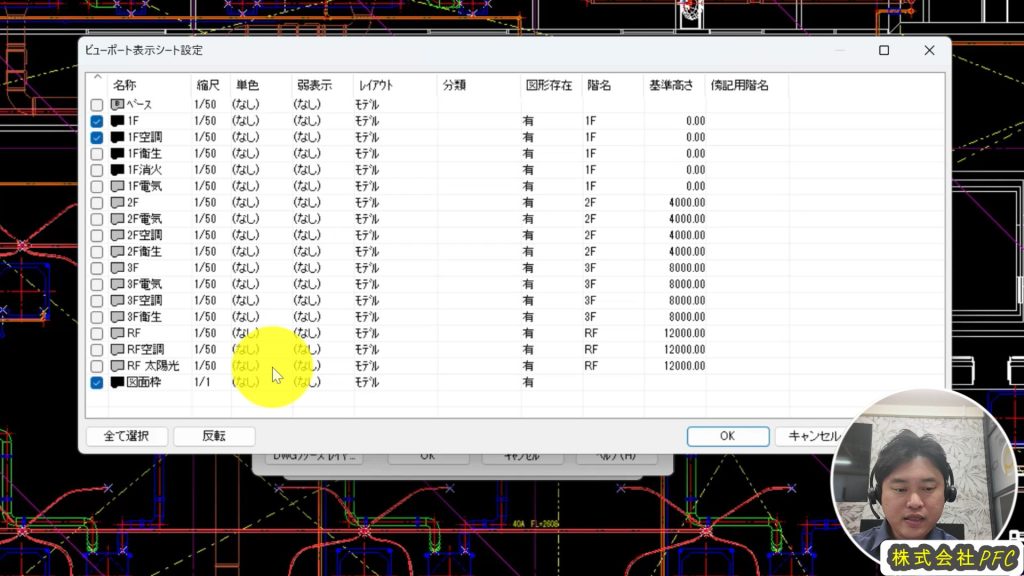The image size is (1024, 576).
Task: Click the gray sheet icon beside 2F
Action: click(x=117, y=203)
